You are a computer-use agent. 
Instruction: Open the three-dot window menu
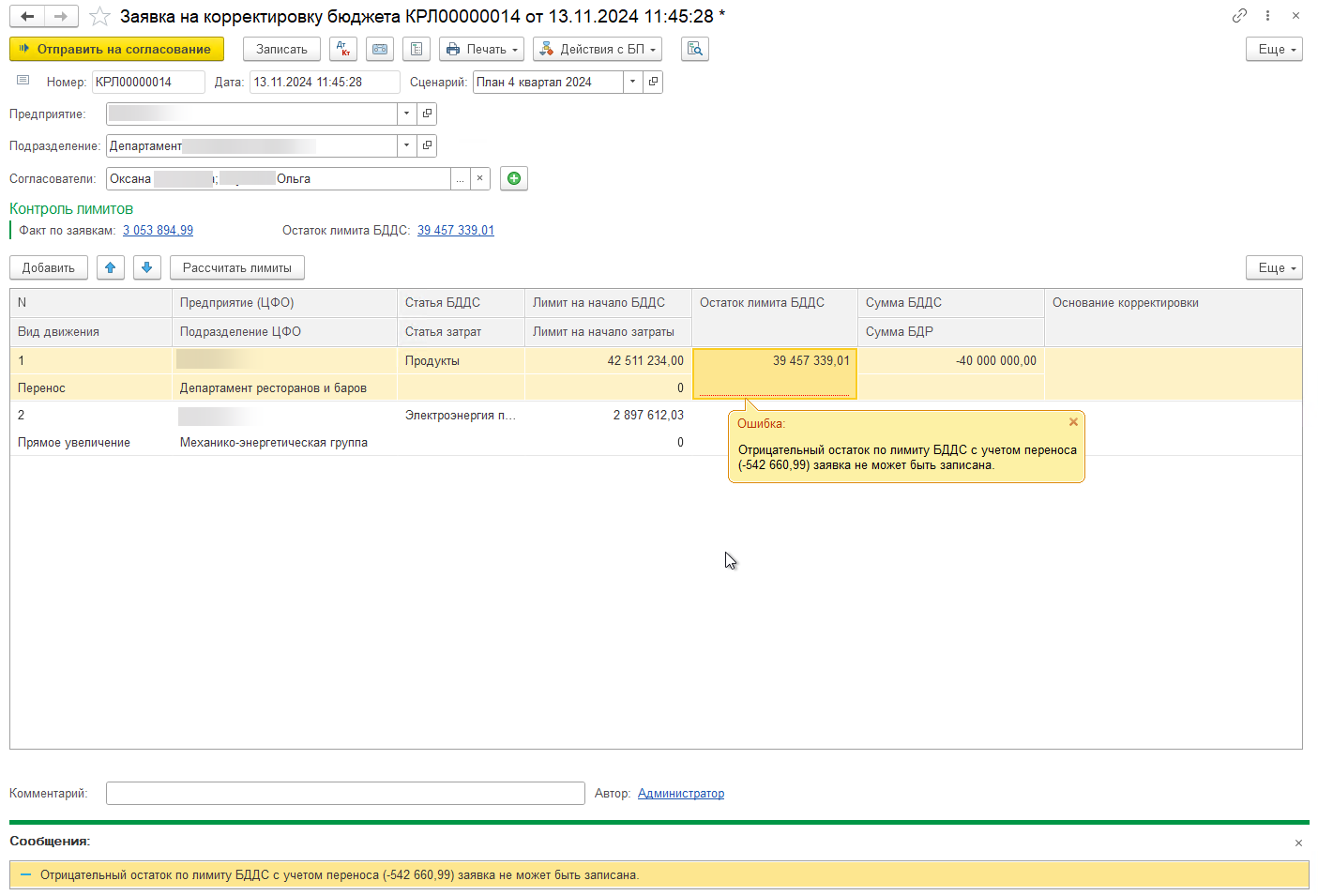tap(1267, 16)
